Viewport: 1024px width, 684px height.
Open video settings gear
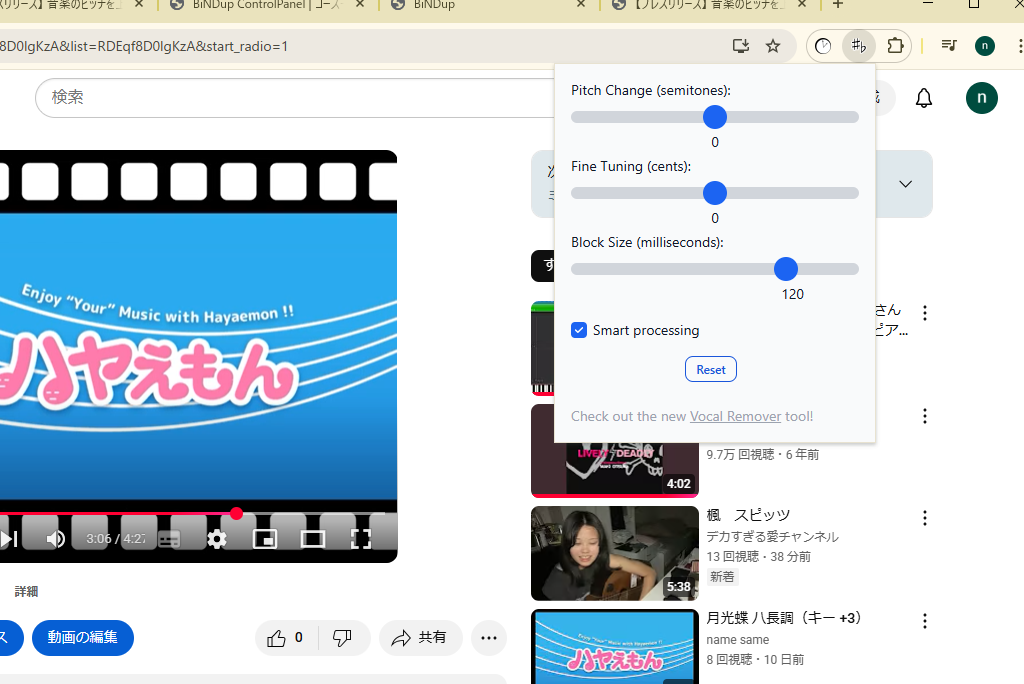tap(217, 539)
